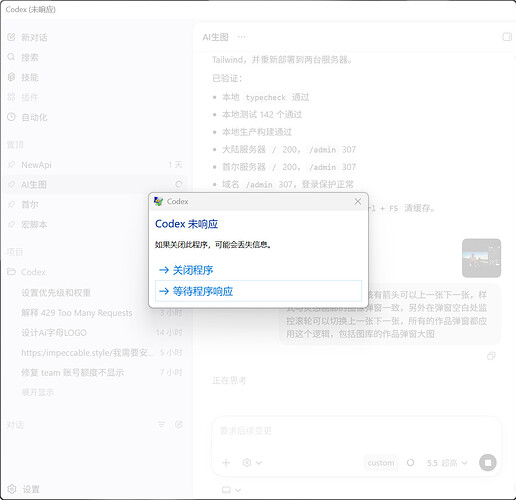Viewport: 516px width, 500px height.
Task: Stop generation with the stop button
Action: click(x=488, y=463)
